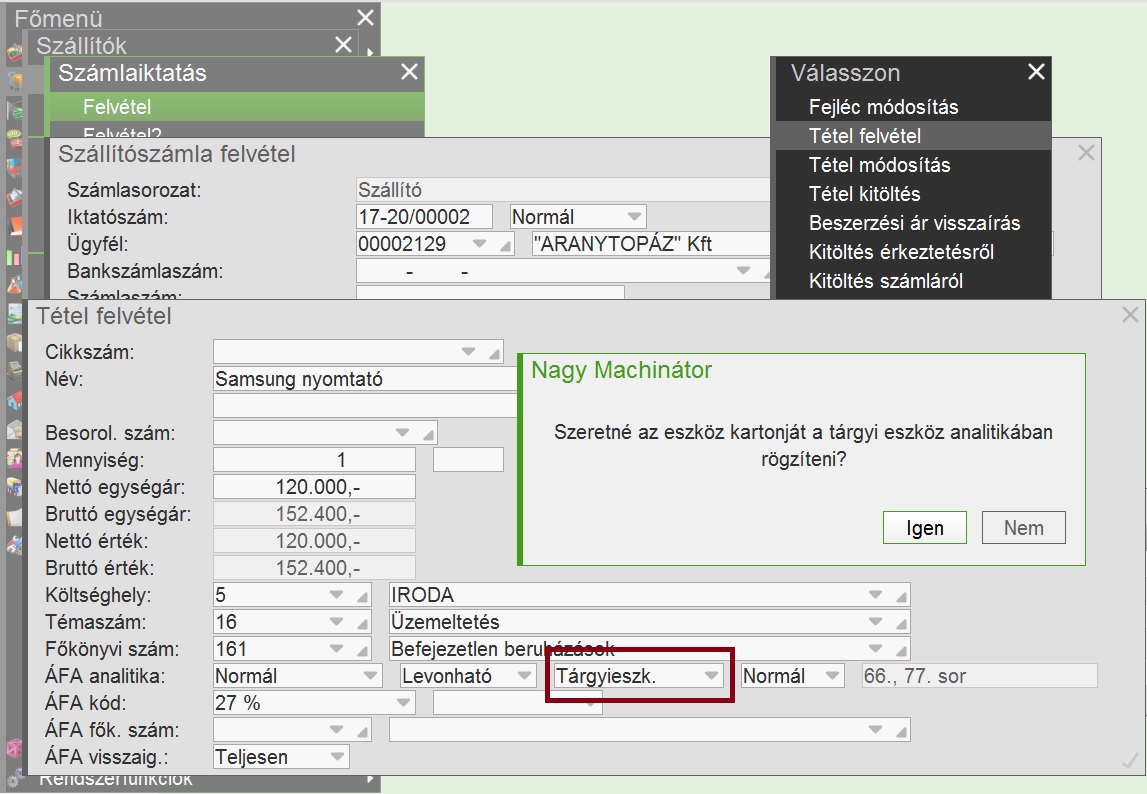Click the lookup triangle beside Főkönyvi szám 161
This screenshot has height=794, width=1147.
362,651
